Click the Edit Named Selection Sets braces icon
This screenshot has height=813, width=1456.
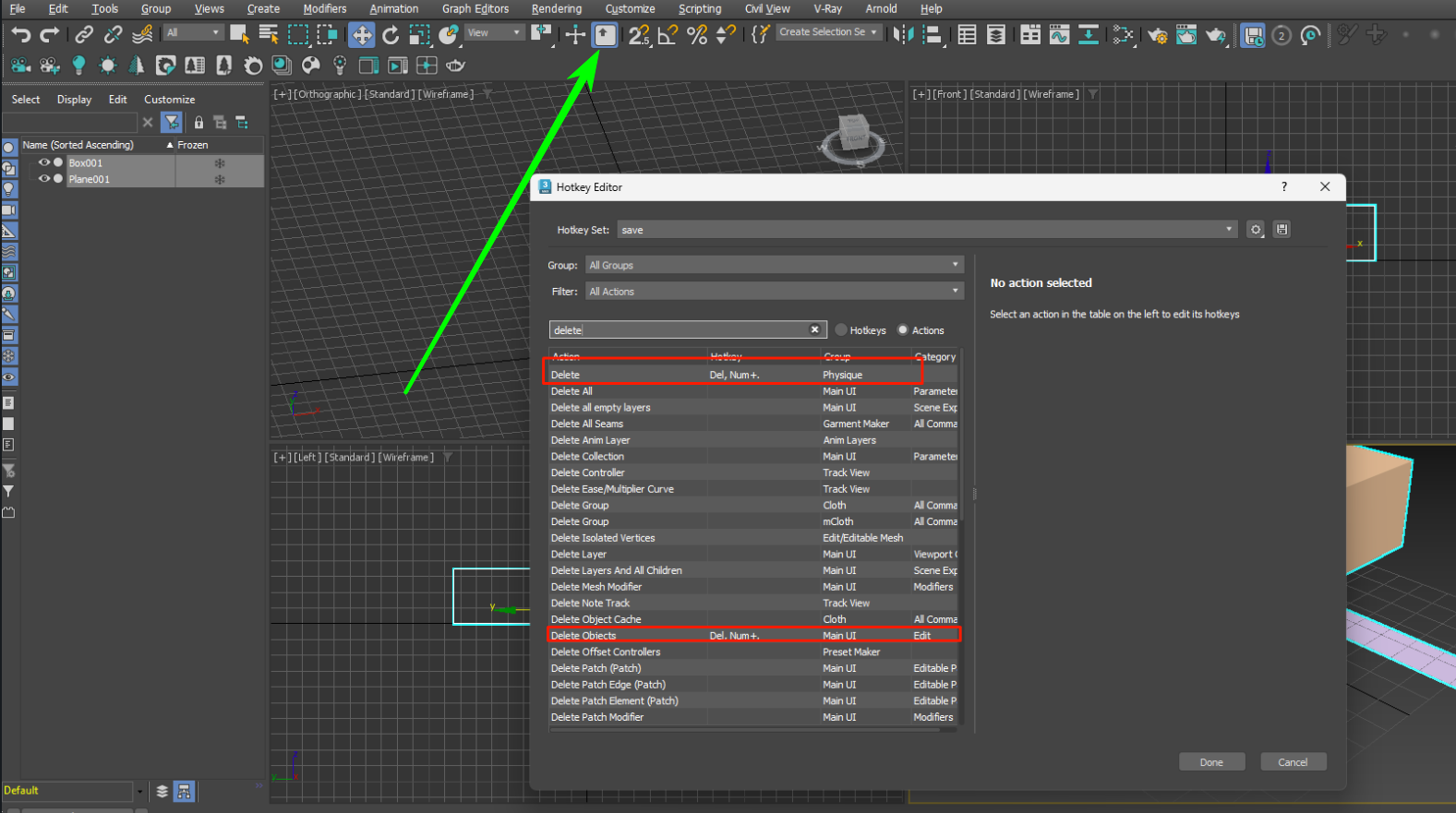760,35
